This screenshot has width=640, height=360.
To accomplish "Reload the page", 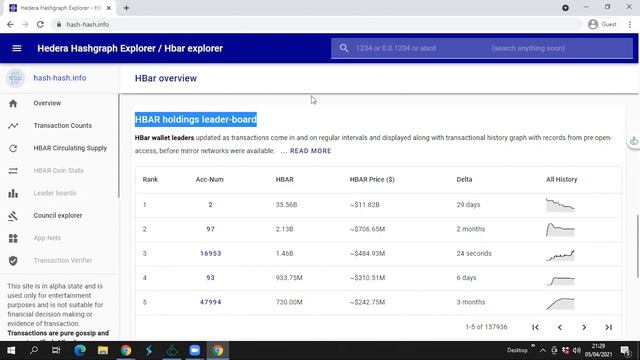I will pos(40,24).
